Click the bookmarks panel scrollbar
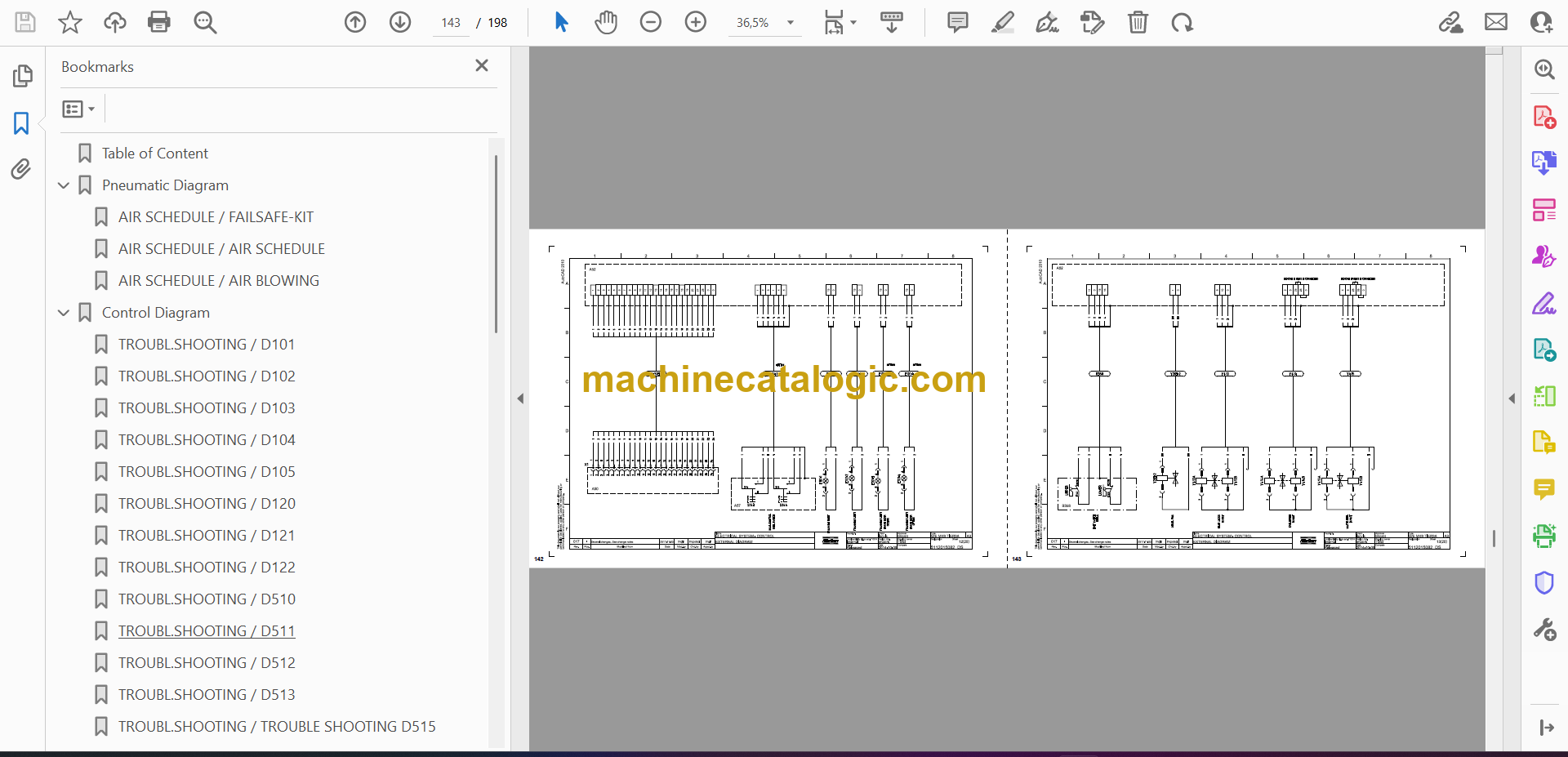 496,244
